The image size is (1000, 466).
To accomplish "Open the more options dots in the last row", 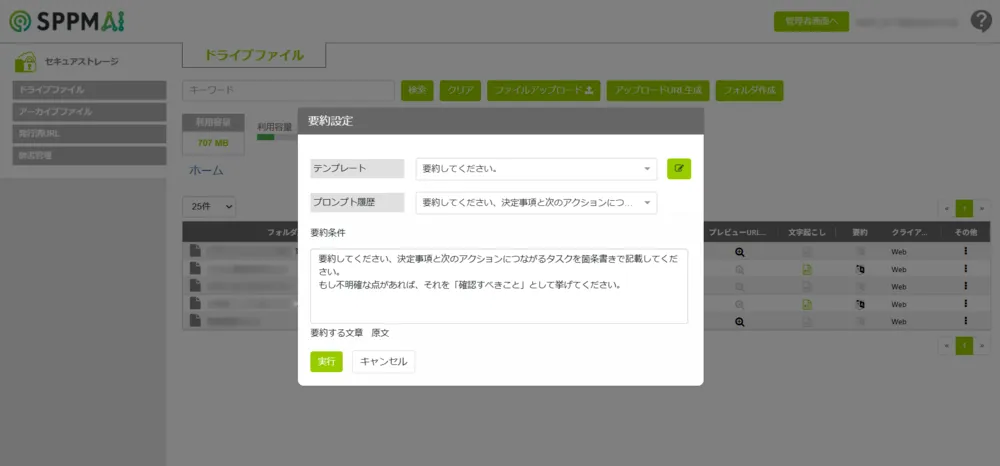I will pos(966,321).
